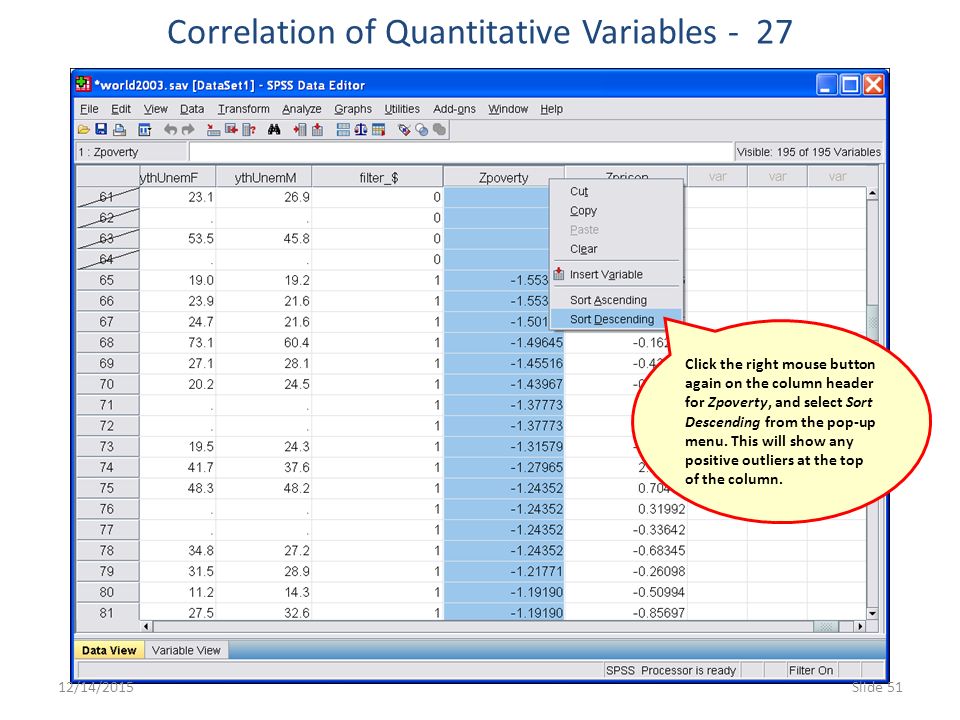This screenshot has width=960, height=720.
Task: Choose Clear from the context menu
Action: point(617,249)
